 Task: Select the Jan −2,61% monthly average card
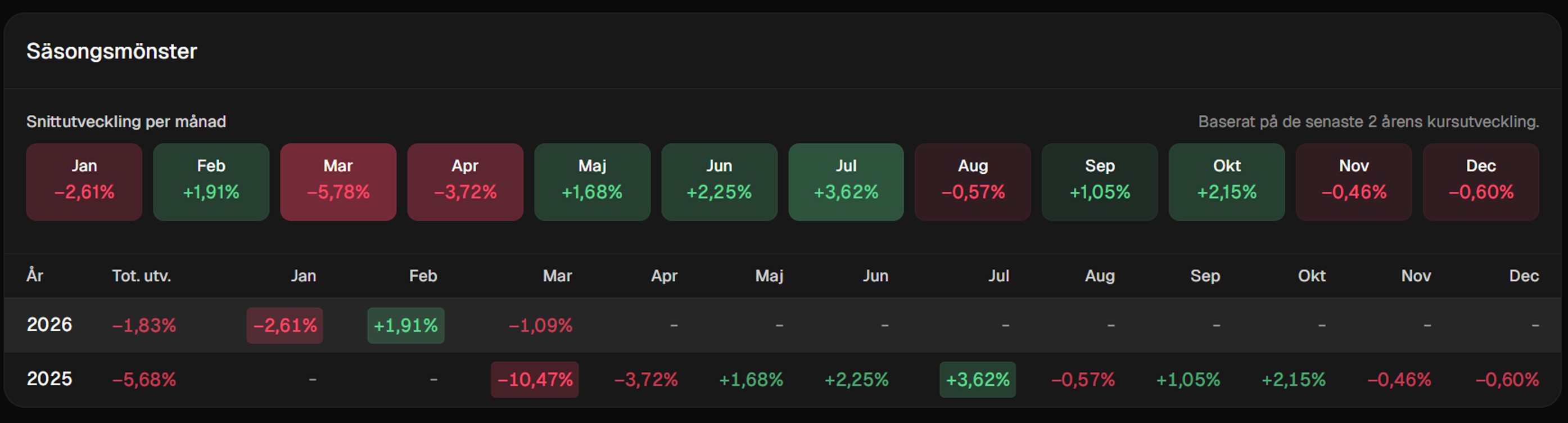[84, 182]
